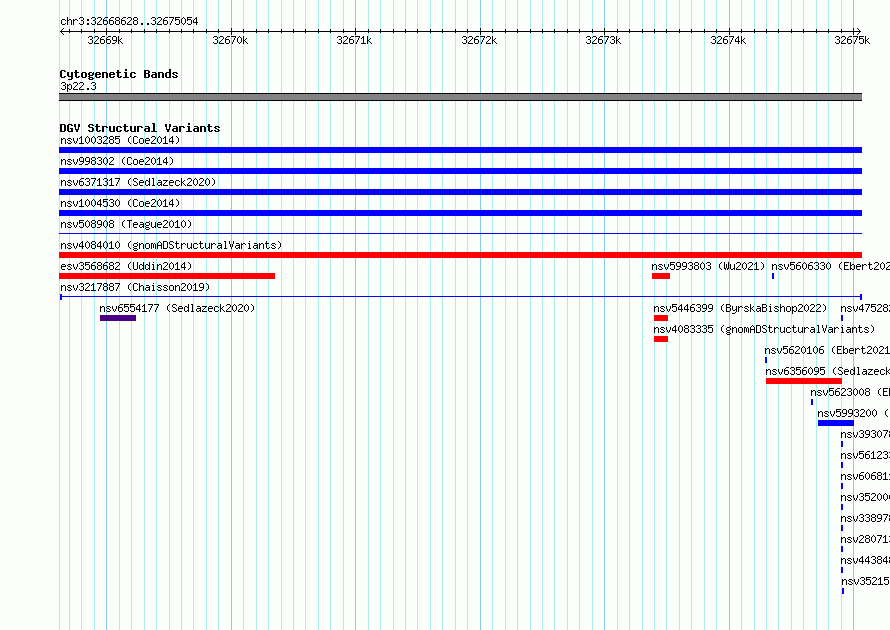
Task: Open the nsv6371317 (Sedlazeck2020) variant label
Action: click(138, 182)
